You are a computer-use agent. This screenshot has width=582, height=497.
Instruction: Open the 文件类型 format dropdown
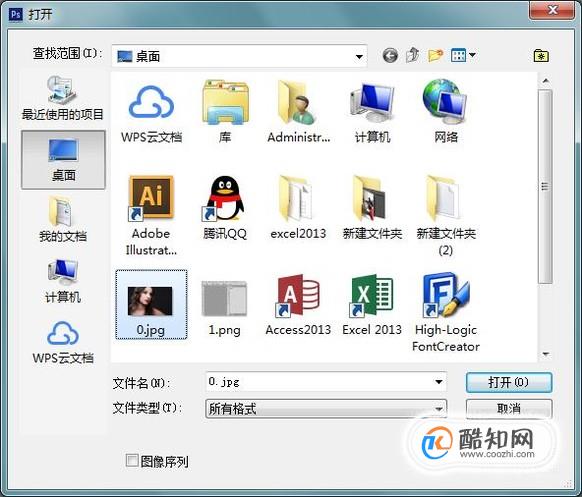326,409
